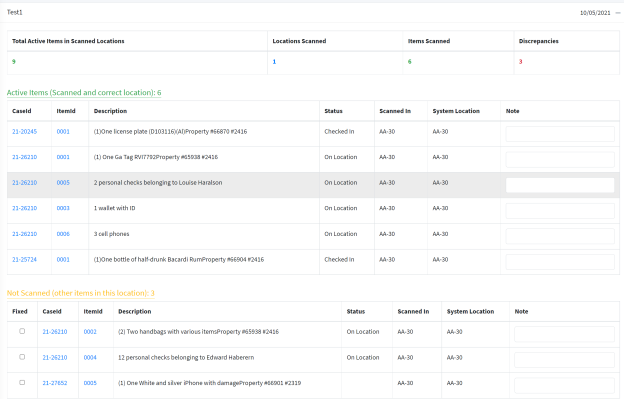The image size is (624, 399).
Task: Click the Description header in the Active Items table
Action: [x=110, y=111]
